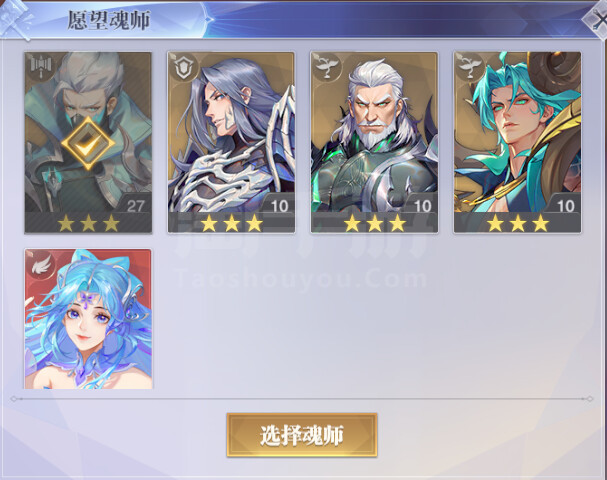607x480 pixels.
Task: Click the gold checkmark diamond on the masked character
Action: click(x=88, y=143)
